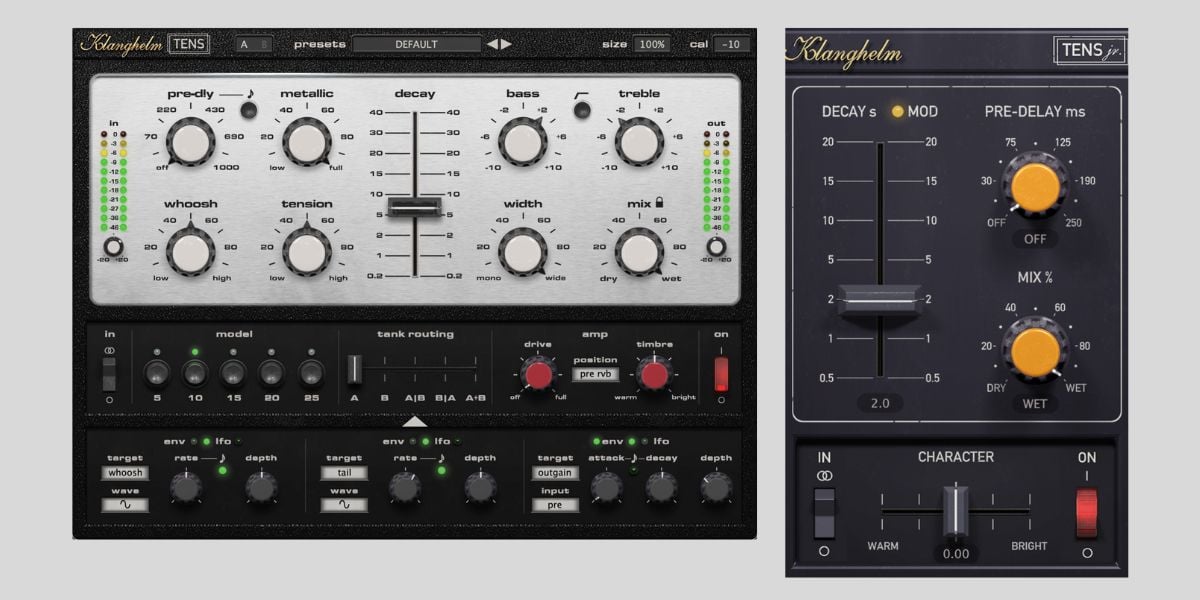Flip the IN switch in TENS jr.
The height and width of the screenshot is (600, 1200).
click(824, 514)
